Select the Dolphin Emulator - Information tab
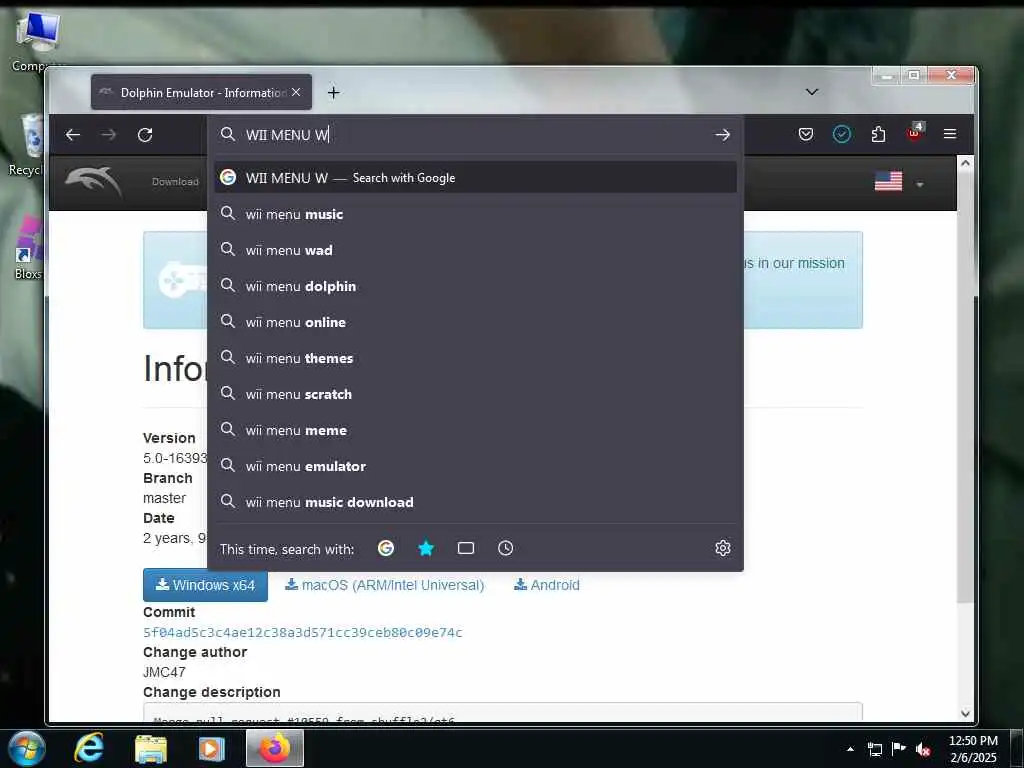Viewport: 1024px width, 768px height. point(201,92)
